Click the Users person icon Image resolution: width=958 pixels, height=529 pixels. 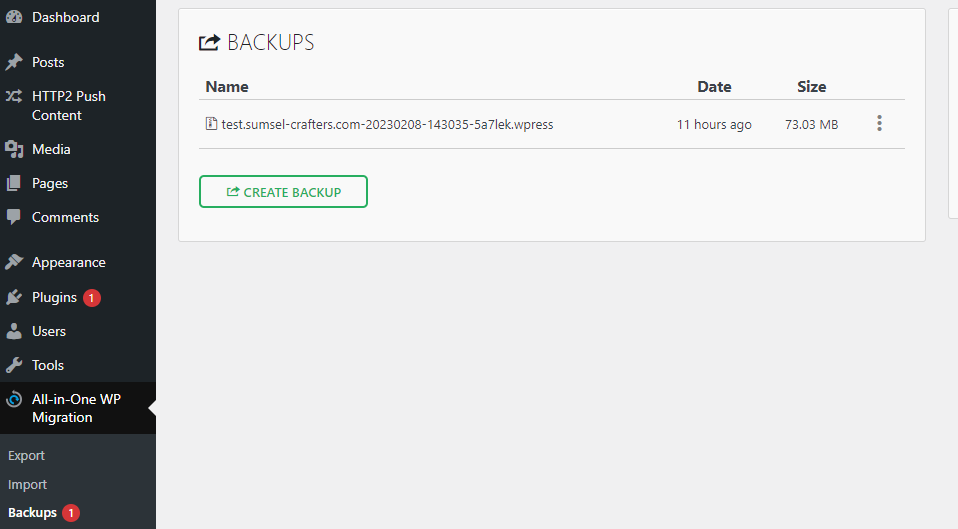click(x=14, y=331)
